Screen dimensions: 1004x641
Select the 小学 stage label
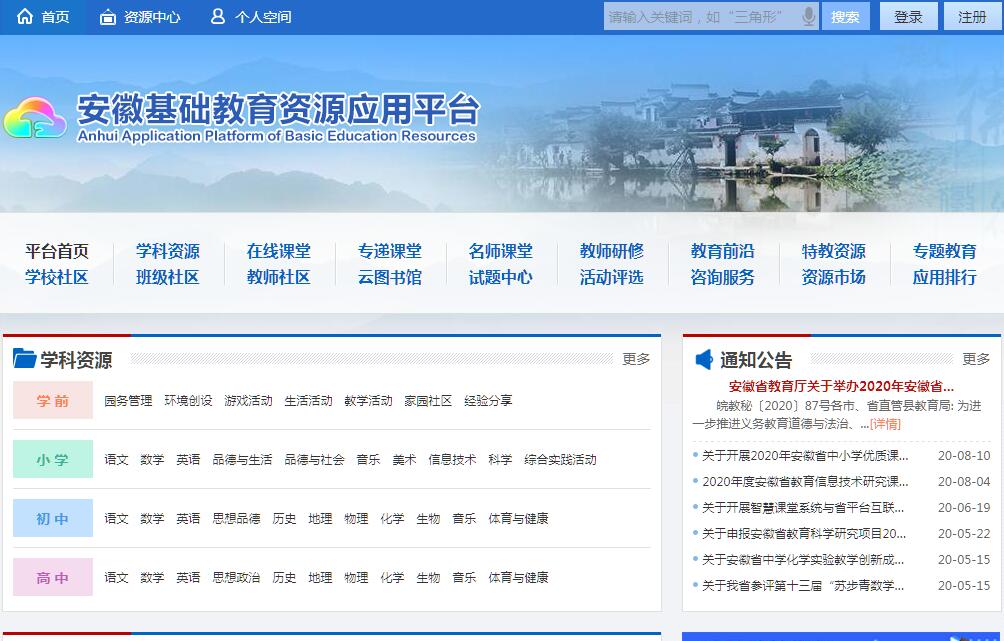53,459
